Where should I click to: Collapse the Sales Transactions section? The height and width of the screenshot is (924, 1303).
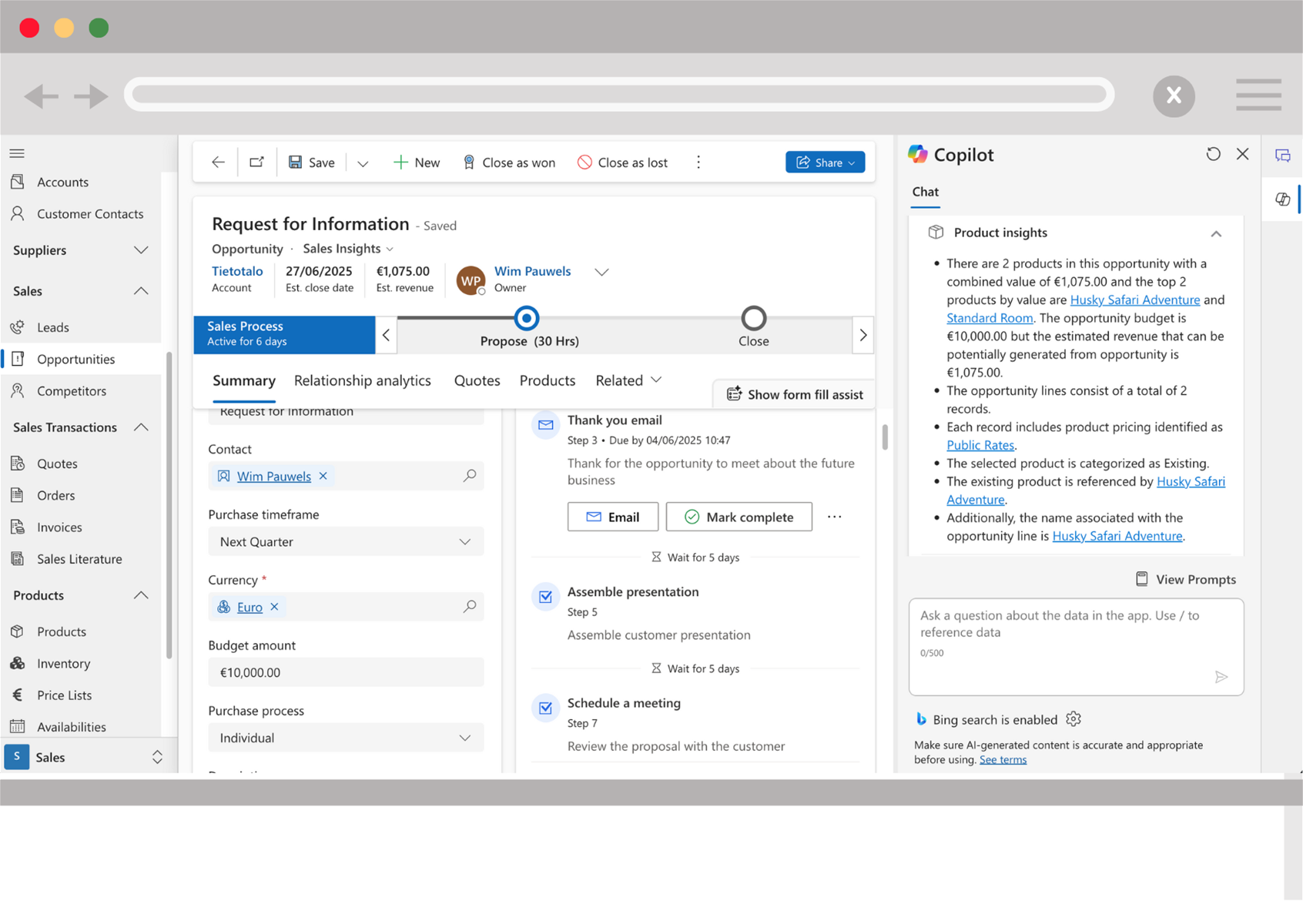(x=141, y=427)
